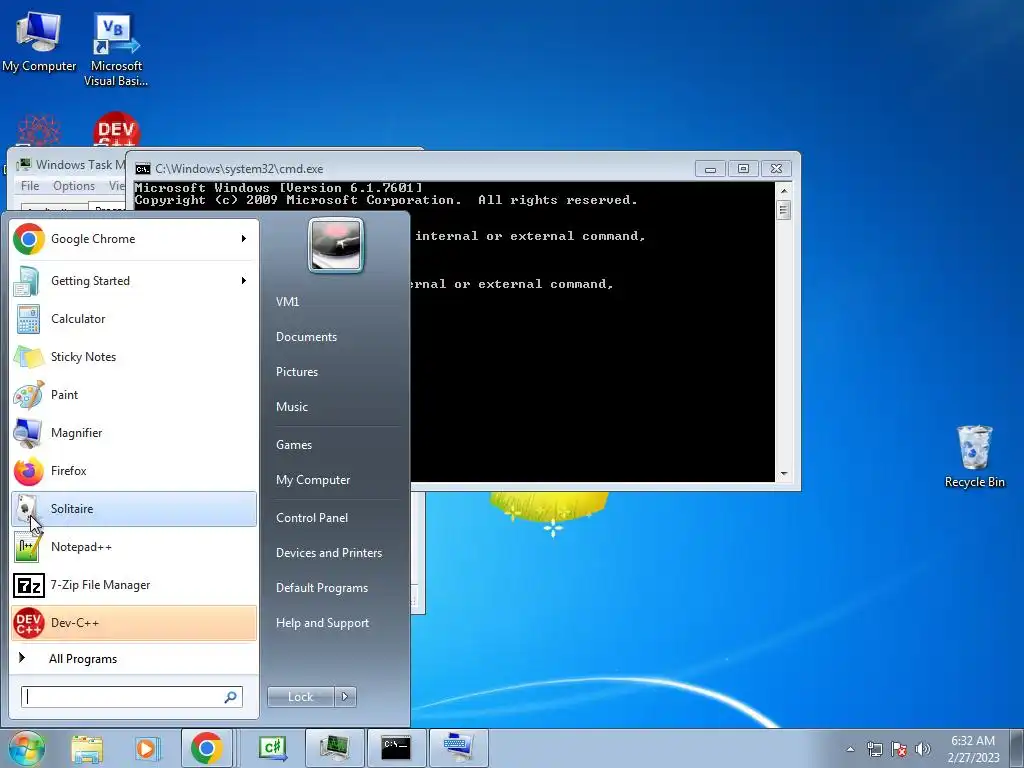Click the cmd scrollbar thumb
The image size is (1024, 768).
pos(784,210)
